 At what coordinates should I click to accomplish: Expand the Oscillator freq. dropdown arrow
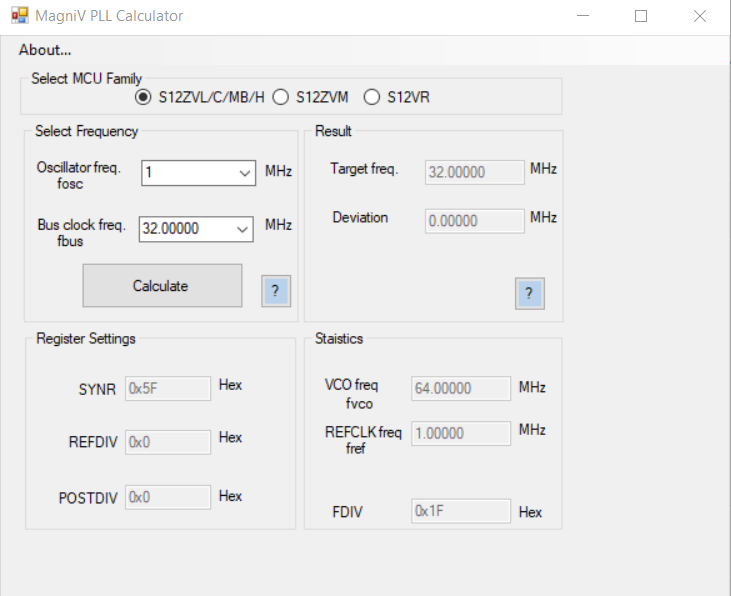pos(245,173)
